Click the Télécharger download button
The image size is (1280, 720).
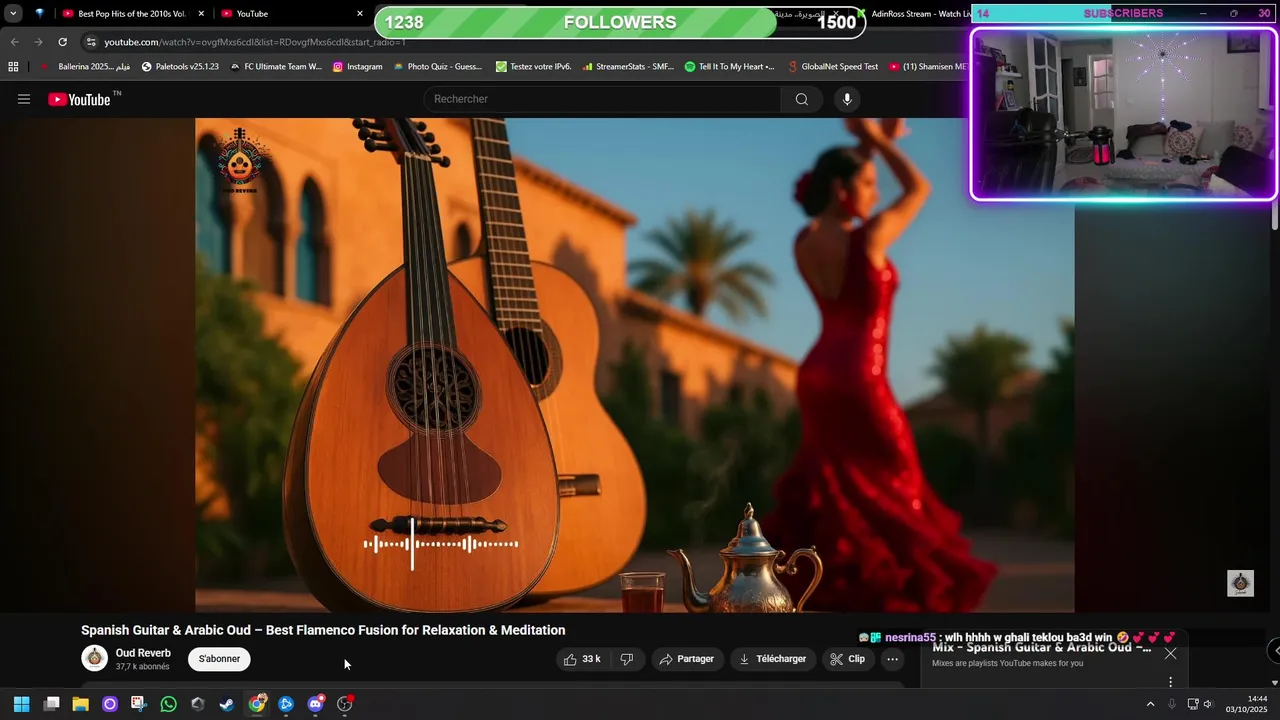(772, 659)
